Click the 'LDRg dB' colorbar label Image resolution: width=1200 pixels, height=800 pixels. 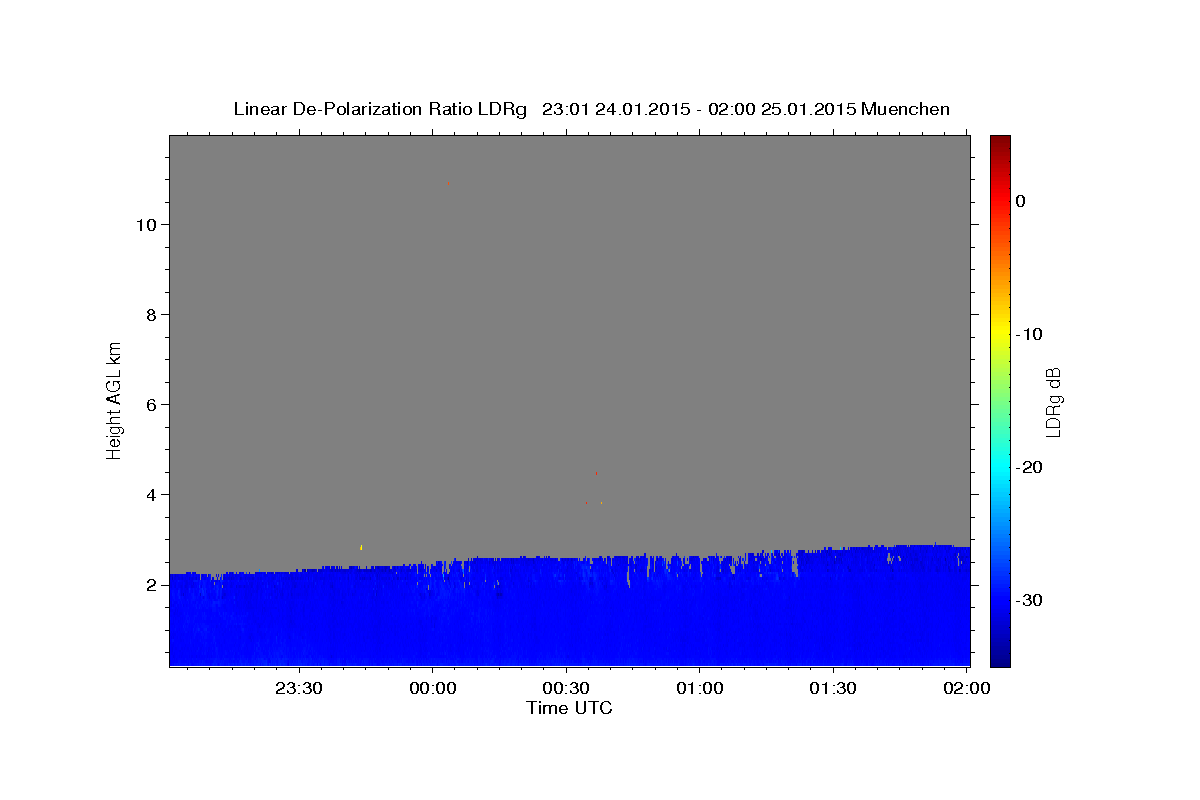[1053, 402]
